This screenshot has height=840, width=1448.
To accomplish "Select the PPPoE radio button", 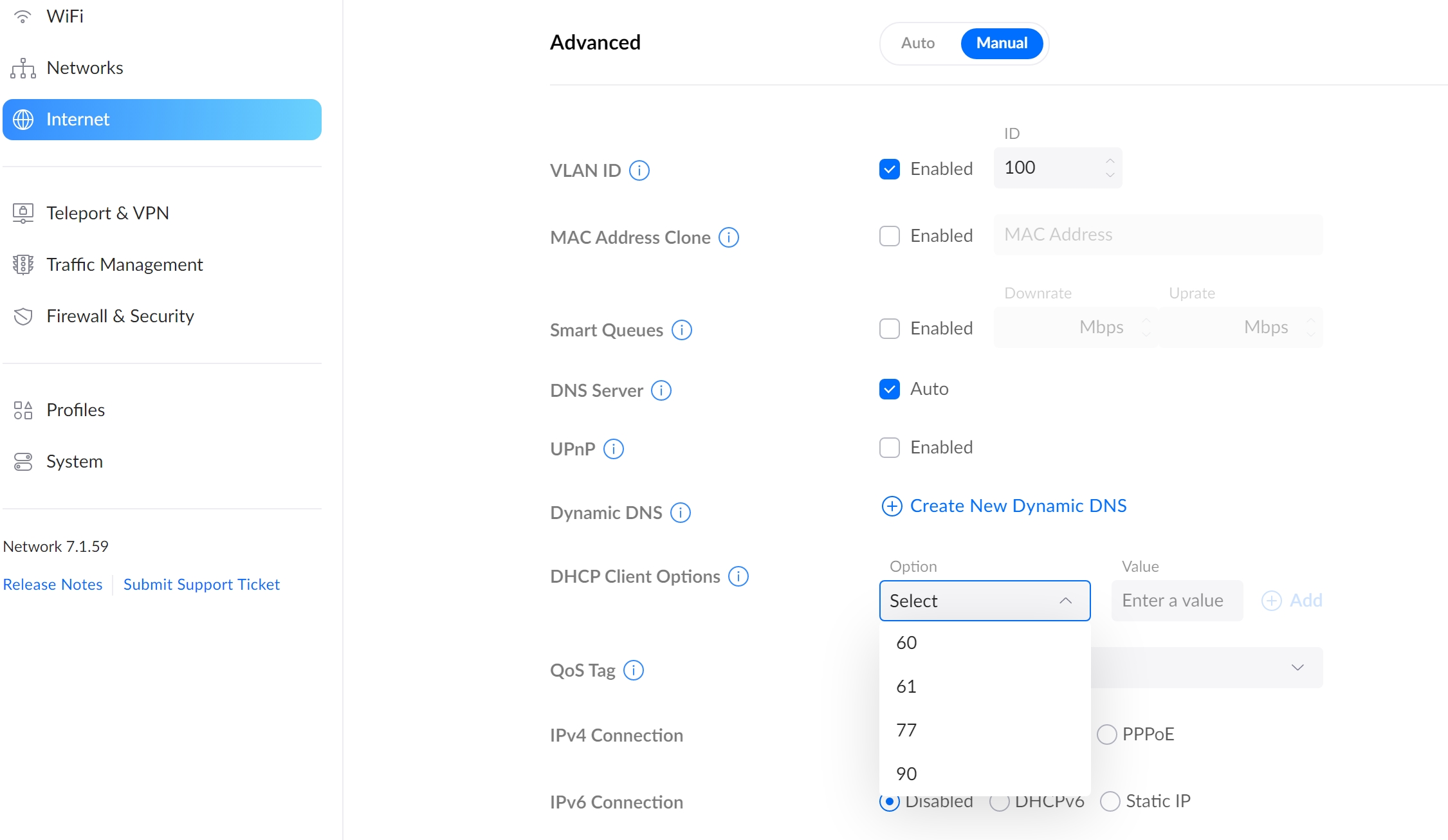I will point(1106,735).
